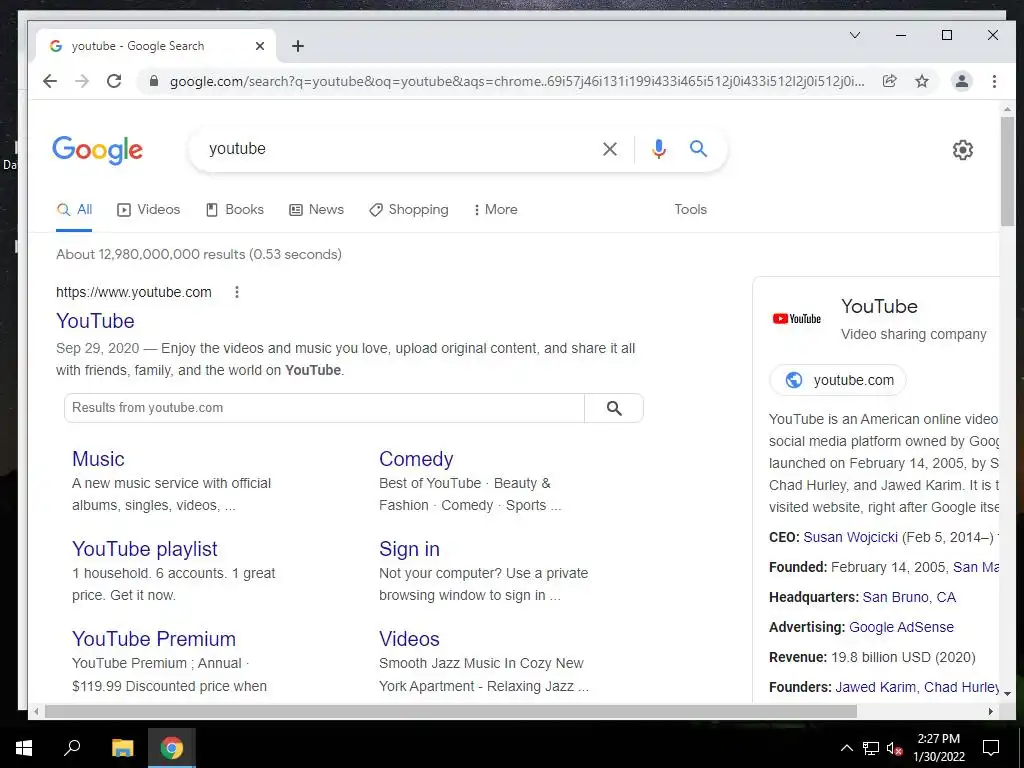Viewport: 1024px width, 768px height.
Task: Open a new tab with plus button
Action: pos(298,46)
